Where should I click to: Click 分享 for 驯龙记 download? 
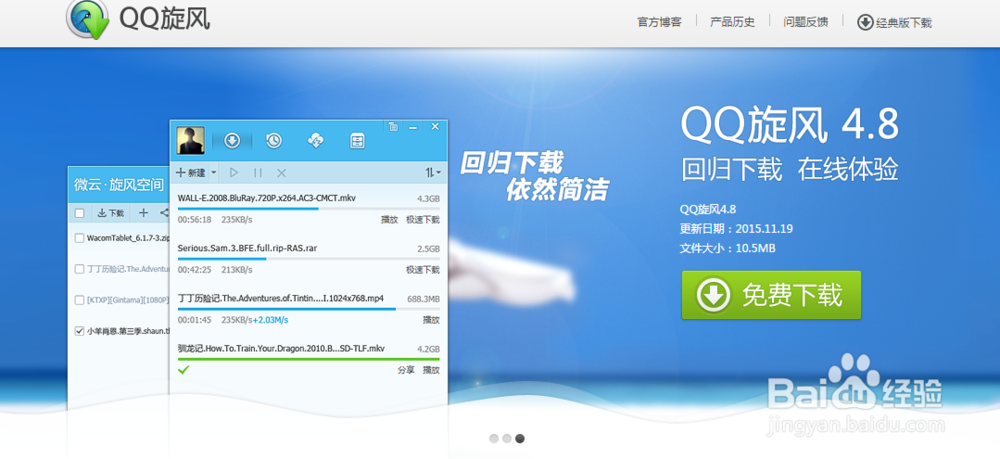coord(406,370)
